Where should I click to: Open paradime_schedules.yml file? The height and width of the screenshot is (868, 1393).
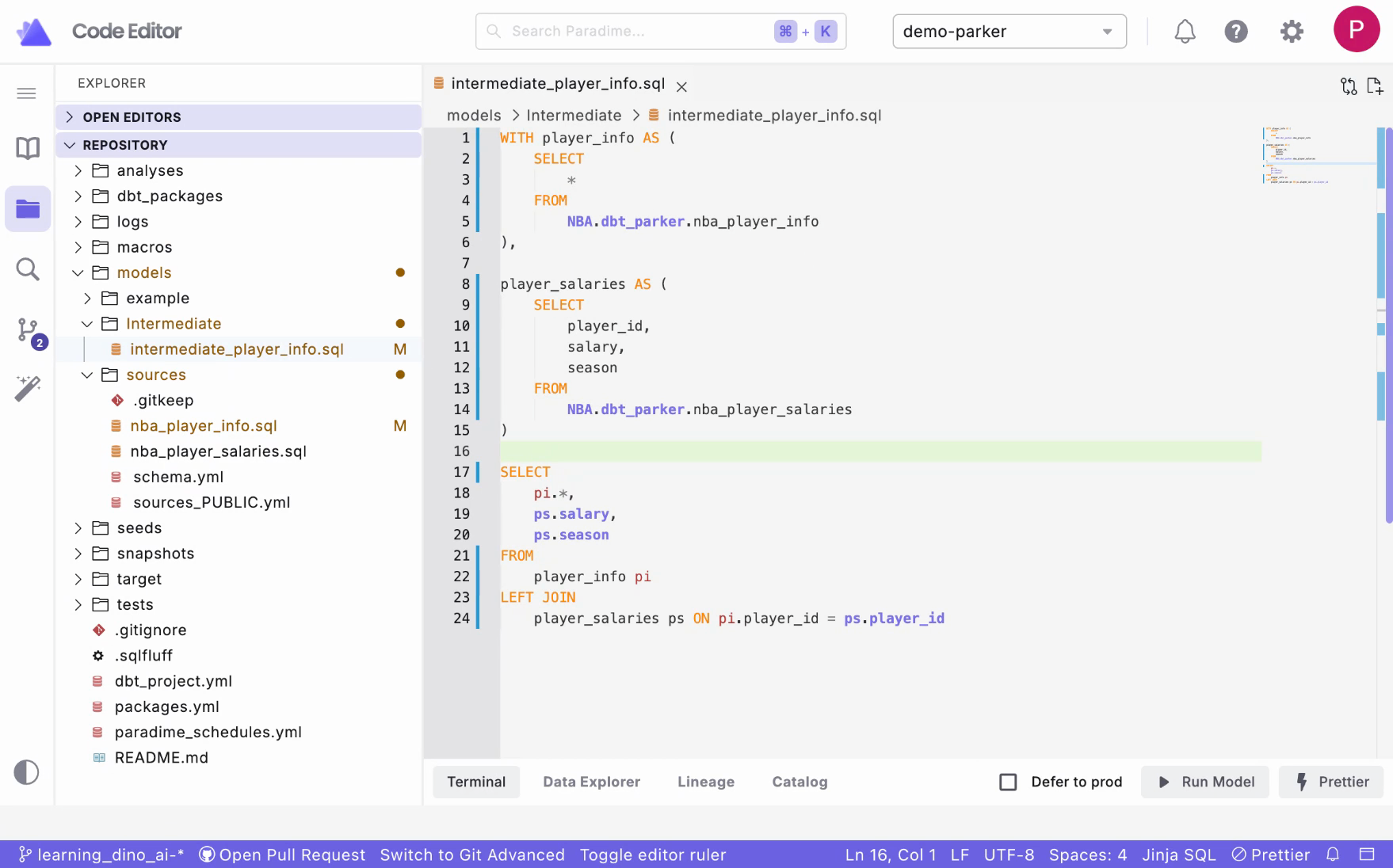pos(239,732)
